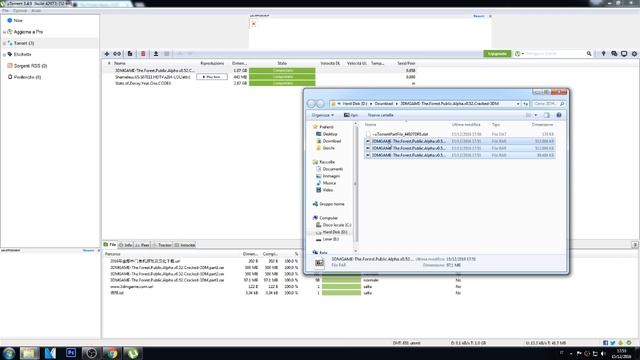Sort torrents by Stato column header
This screenshot has width=640, height=360.
coord(282,63)
